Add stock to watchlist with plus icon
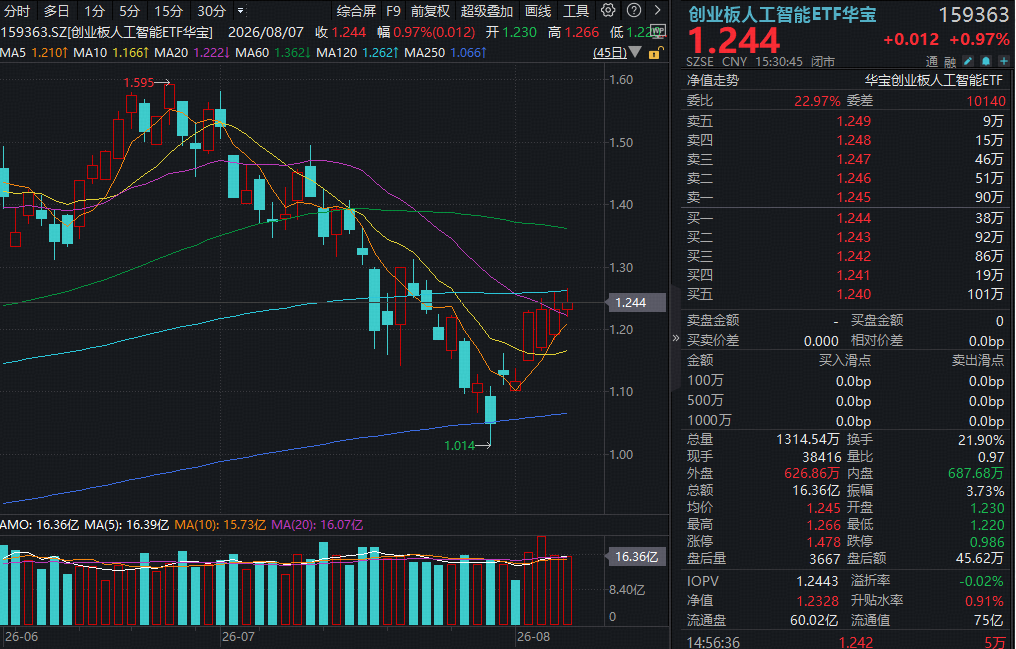This screenshot has width=1016, height=649. click(x=1004, y=61)
